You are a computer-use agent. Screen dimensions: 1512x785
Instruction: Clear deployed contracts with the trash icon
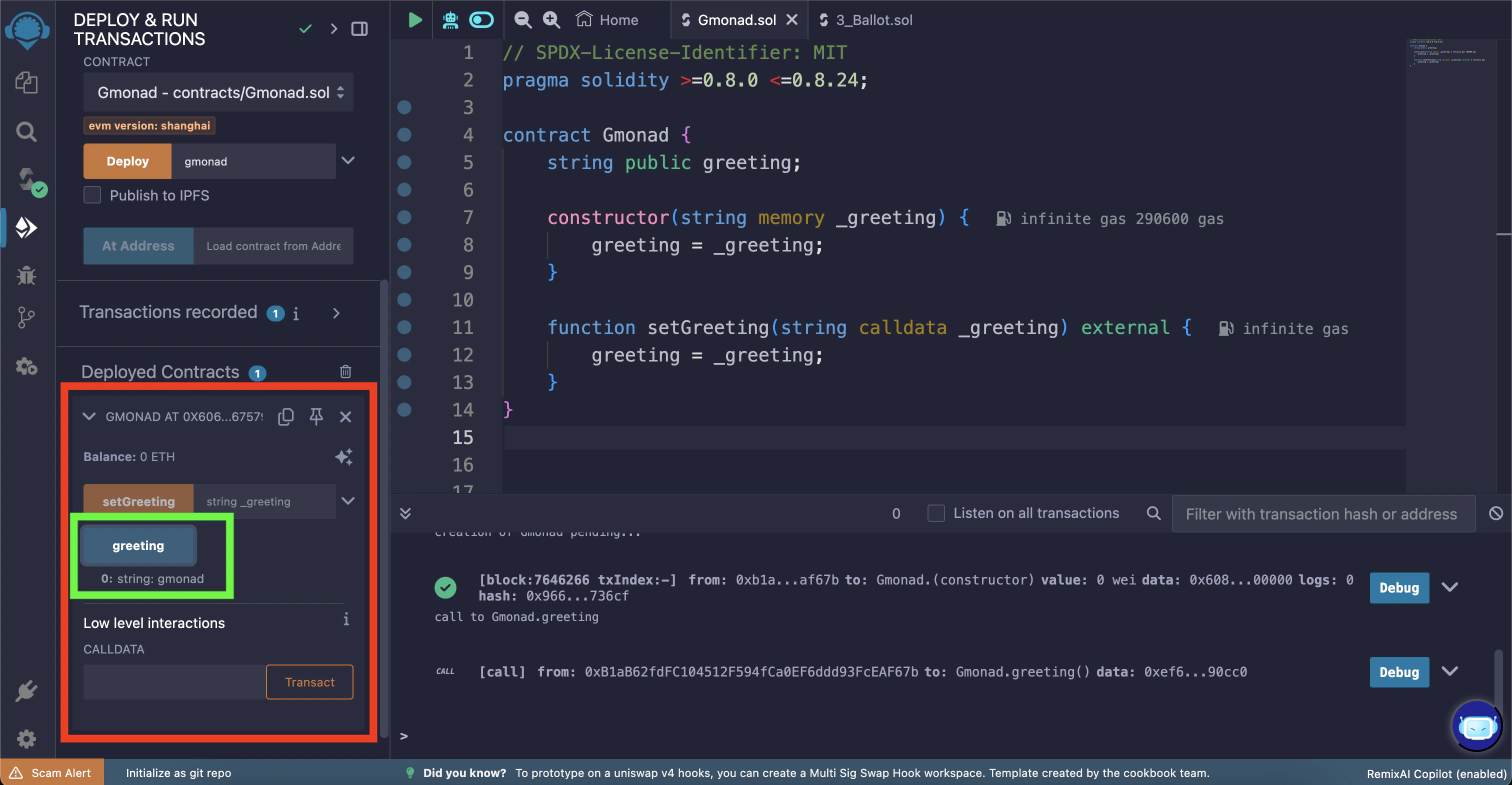345,371
